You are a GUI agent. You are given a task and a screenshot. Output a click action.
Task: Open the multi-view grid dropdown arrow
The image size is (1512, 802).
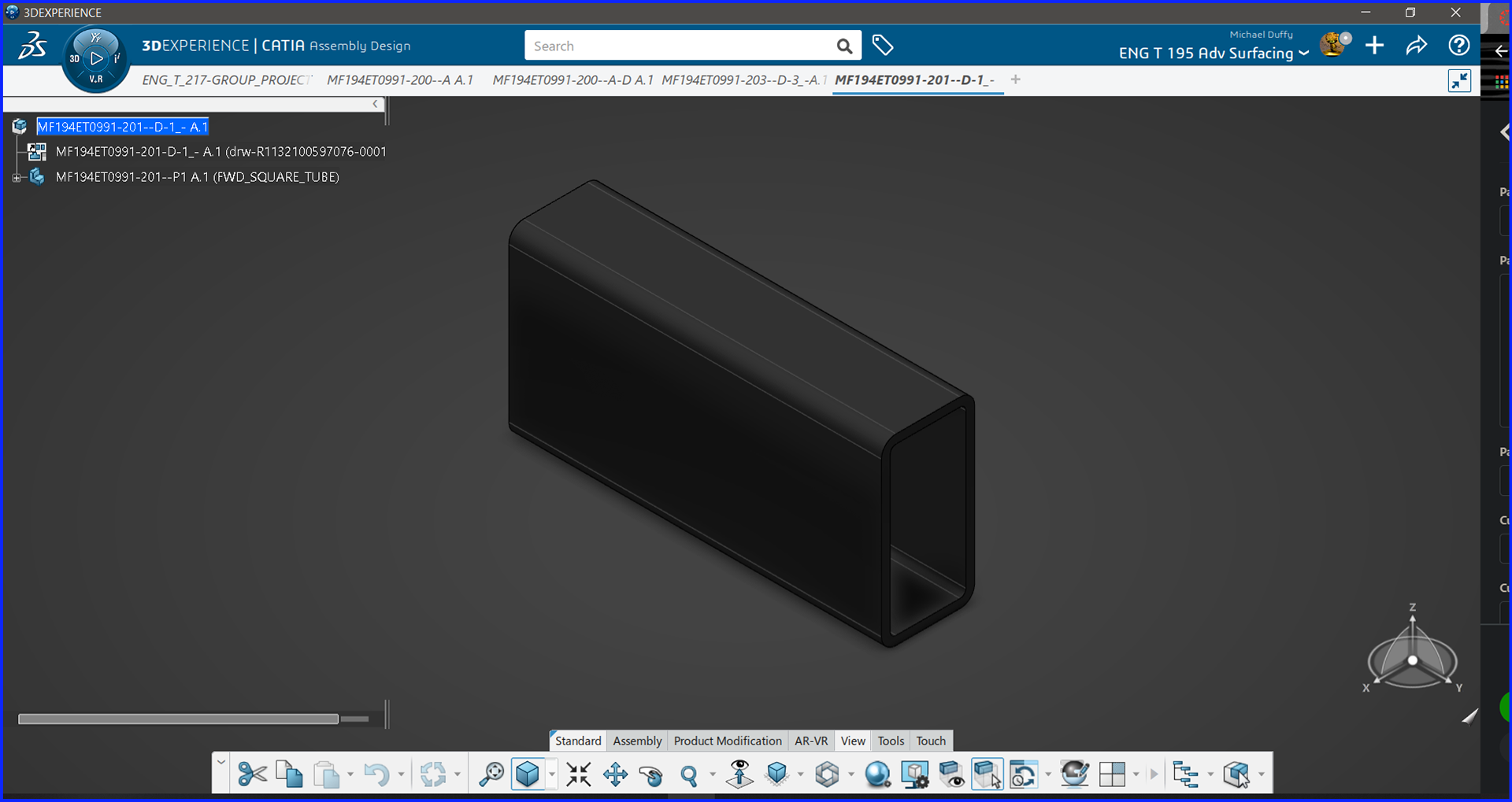pos(1136,774)
